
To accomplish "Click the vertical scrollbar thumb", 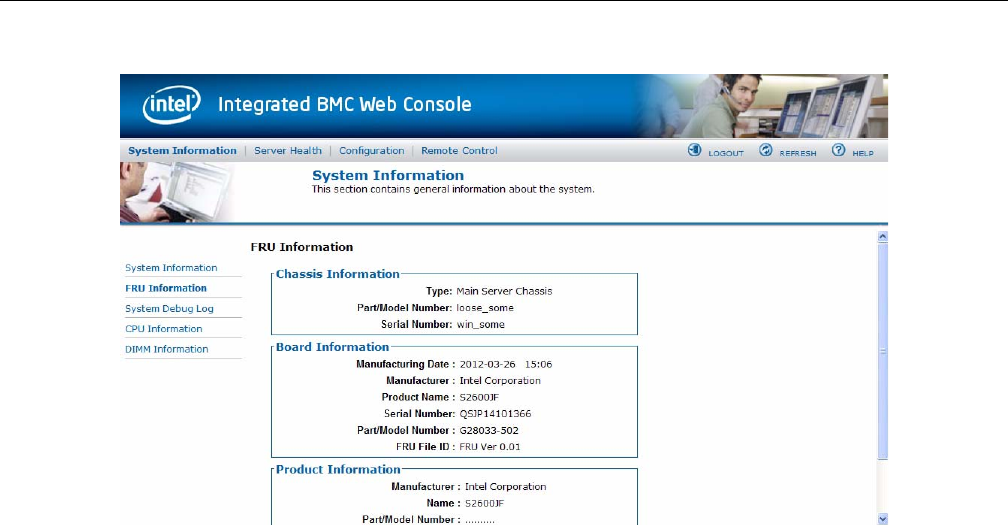I will (883, 351).
